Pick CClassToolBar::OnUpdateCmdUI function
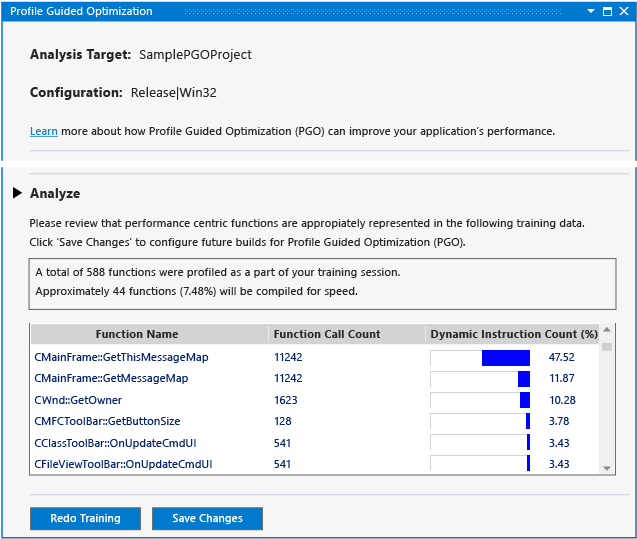Screen dimensions: 637x539 tap(115, 442)
